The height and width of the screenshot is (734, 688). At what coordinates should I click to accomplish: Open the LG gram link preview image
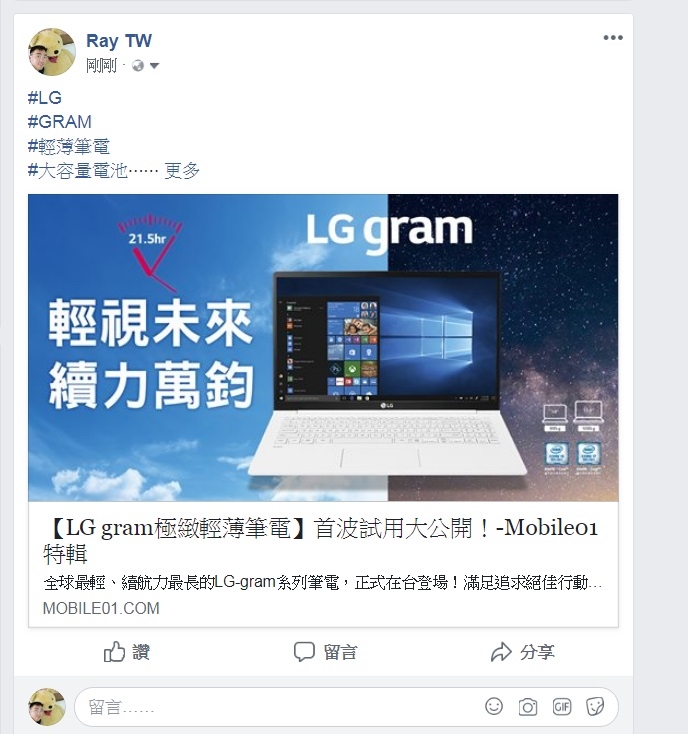tap(323, 347)
